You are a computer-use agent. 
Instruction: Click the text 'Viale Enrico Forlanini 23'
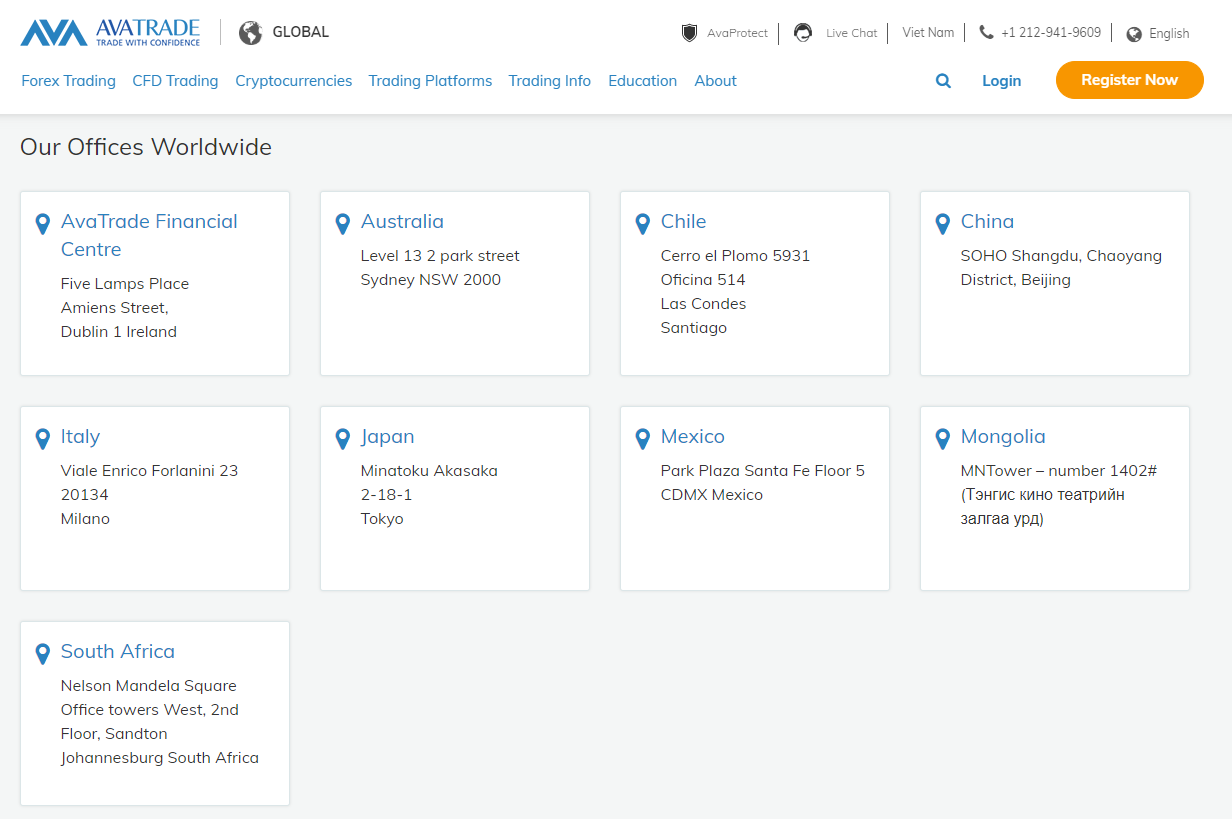(150, 471)
